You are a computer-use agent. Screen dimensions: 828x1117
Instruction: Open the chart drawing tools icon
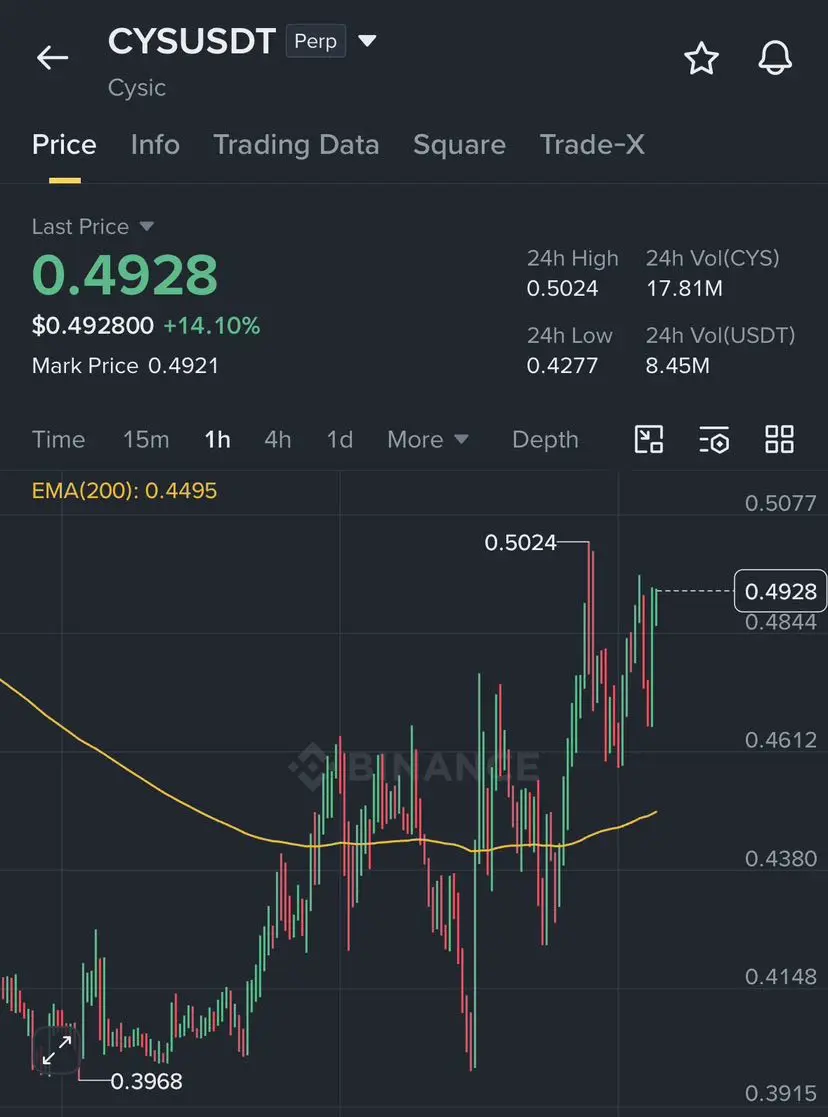pyautogui.click(x=648, y=439)
